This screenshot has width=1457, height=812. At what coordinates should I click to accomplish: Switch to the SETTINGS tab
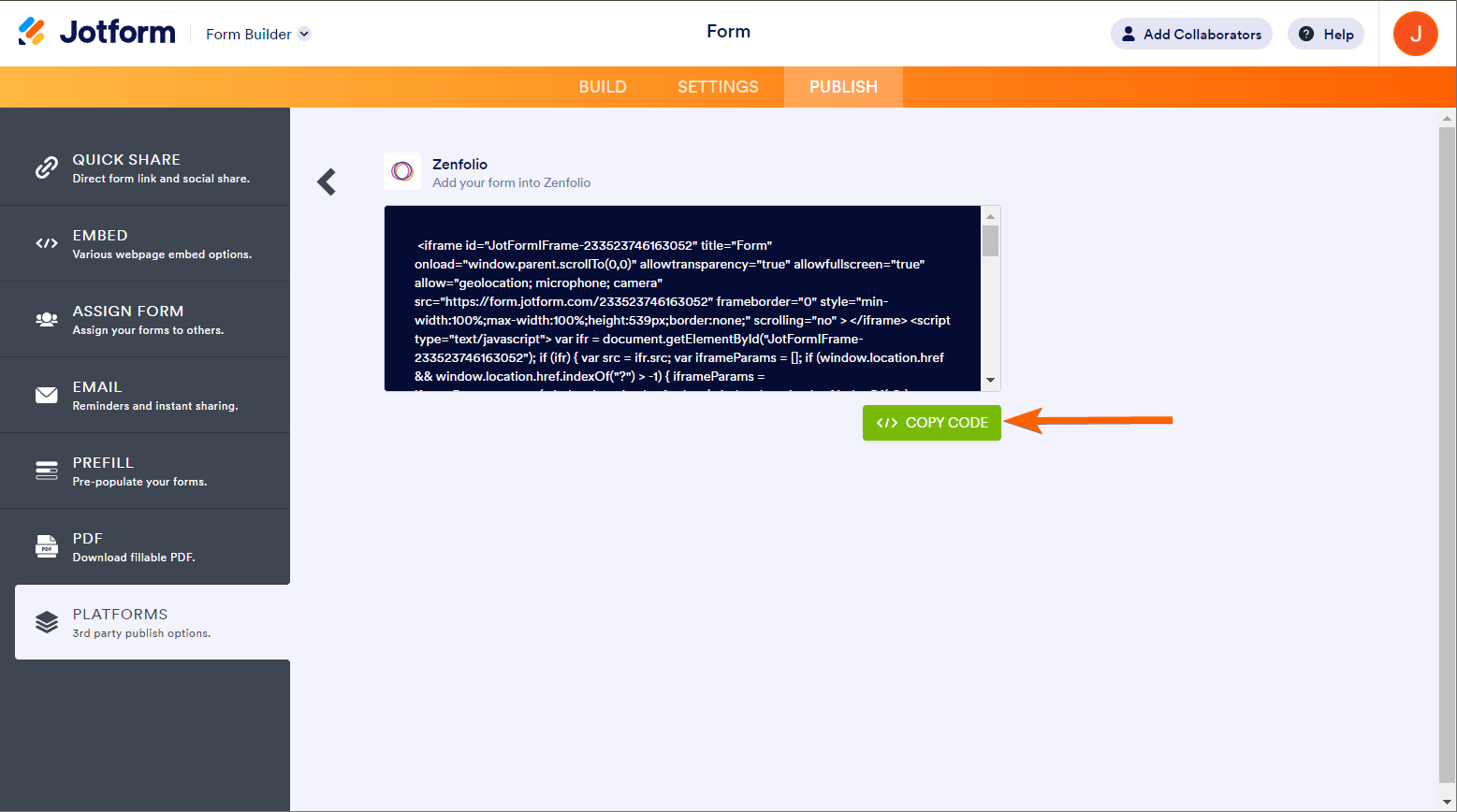pos(718,87)
